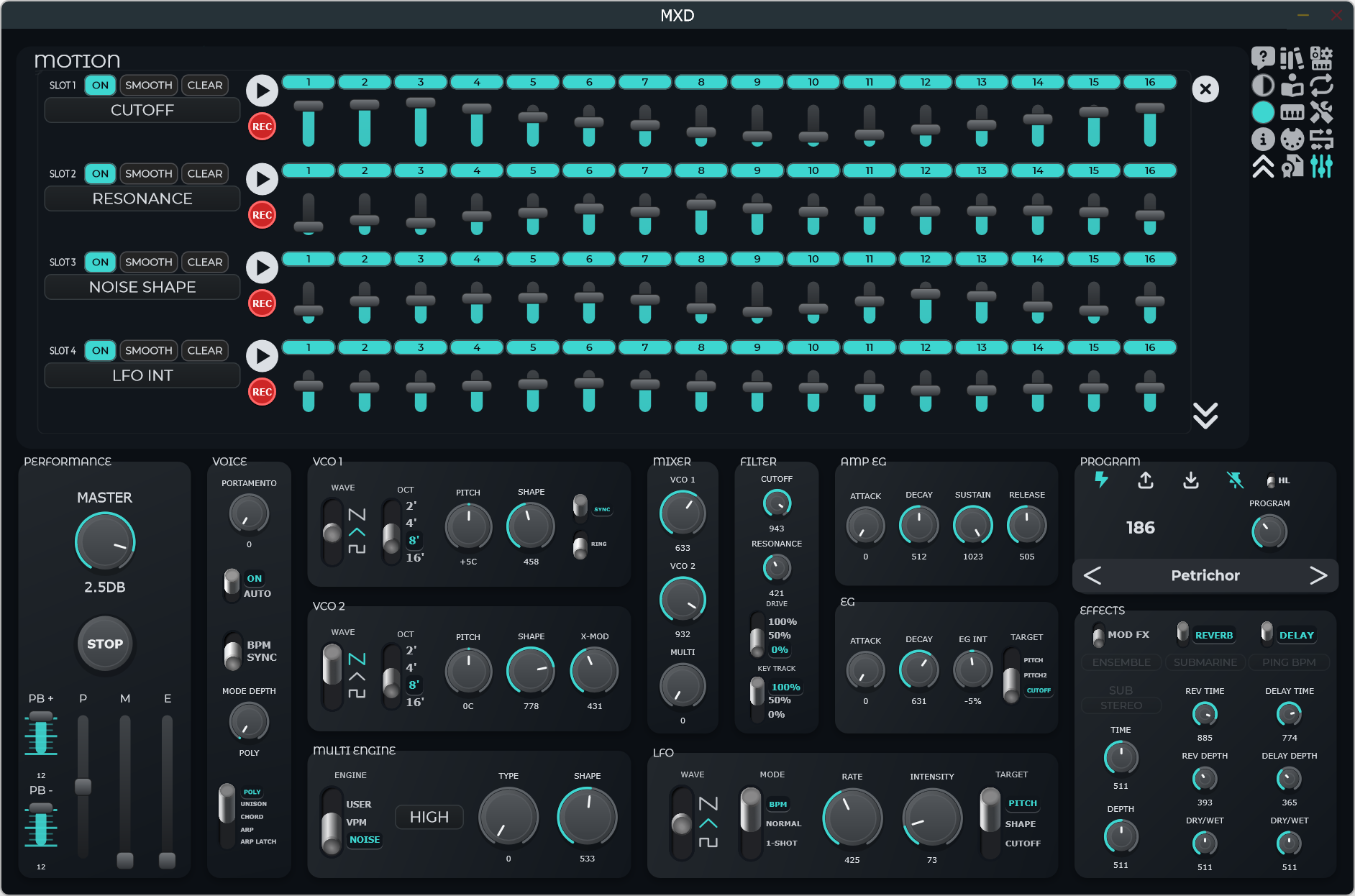
Task: Toggle slot 1 ON button
Action: coord(100,85)
